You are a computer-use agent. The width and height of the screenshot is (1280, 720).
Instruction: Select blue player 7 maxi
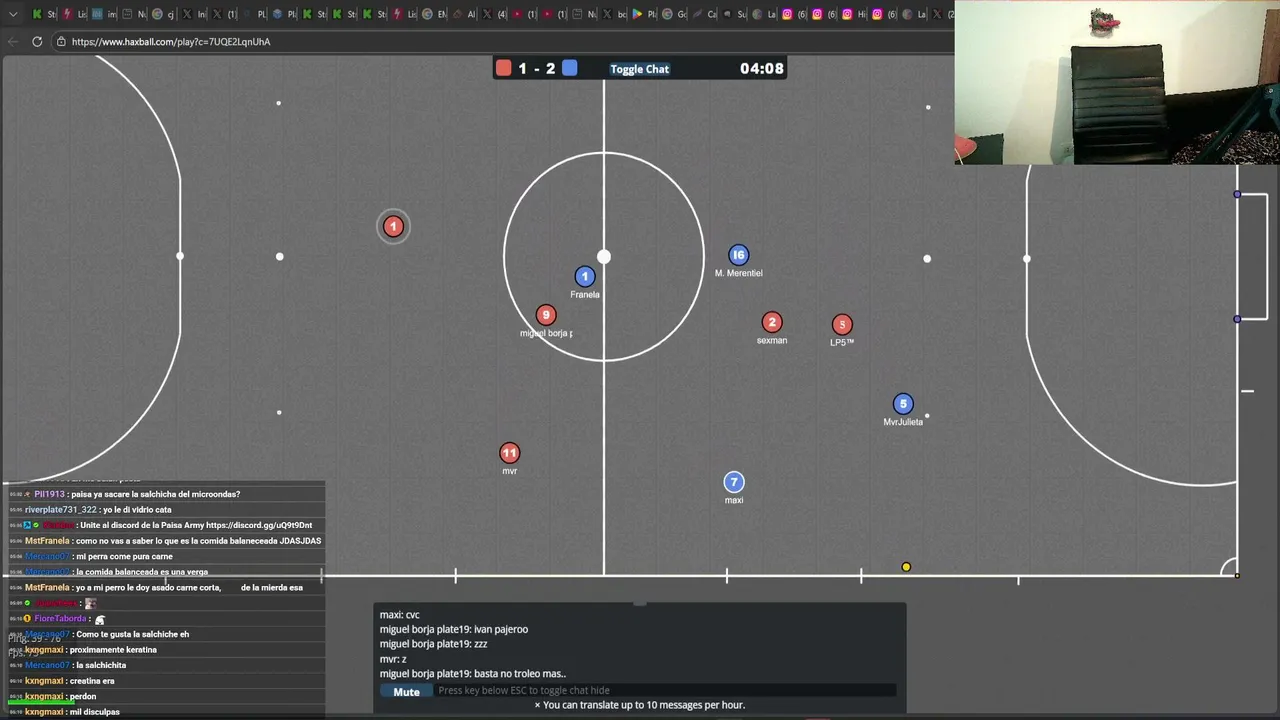734,482
